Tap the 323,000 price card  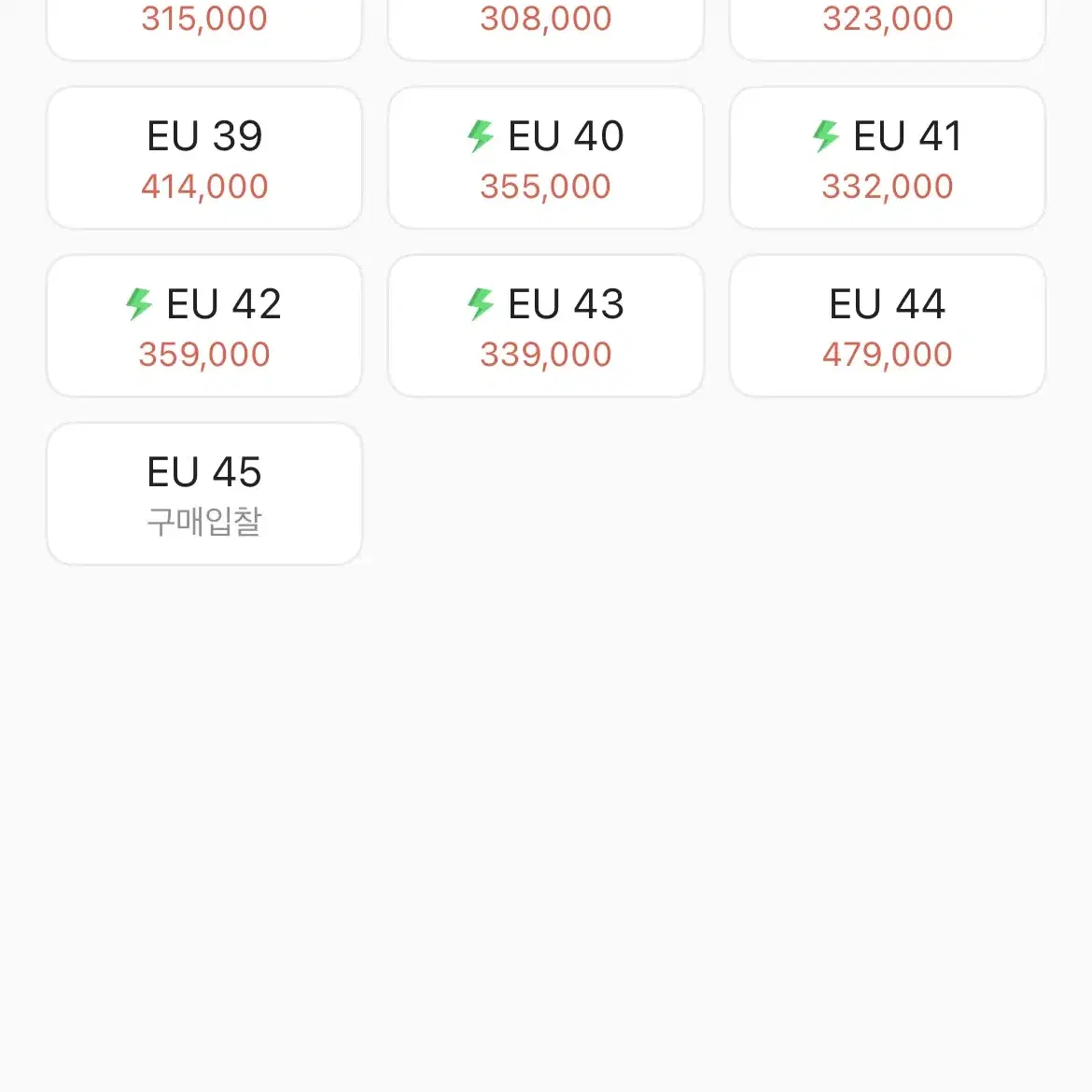pos(888,29)
